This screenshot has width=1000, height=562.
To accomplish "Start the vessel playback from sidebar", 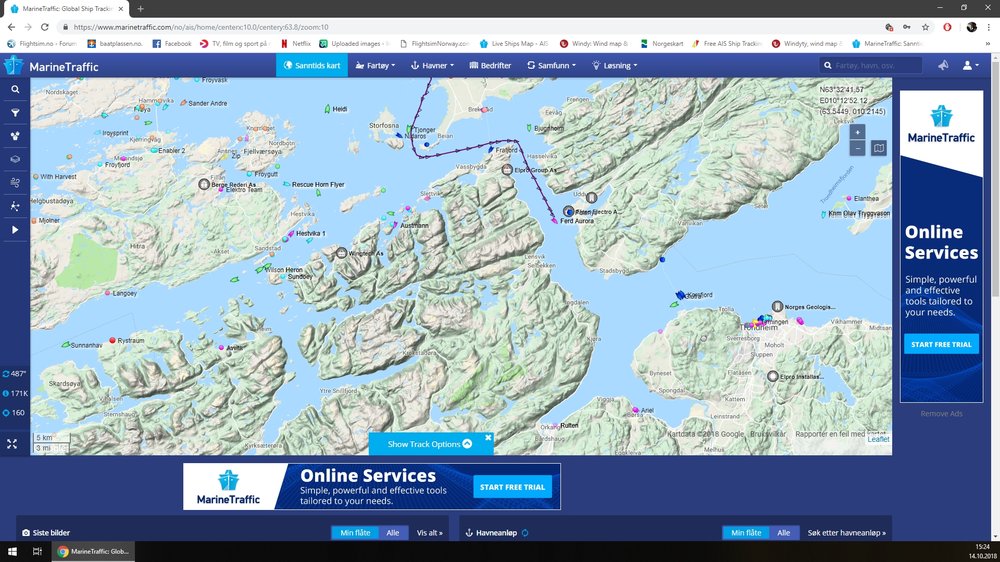I will (15, 230).
